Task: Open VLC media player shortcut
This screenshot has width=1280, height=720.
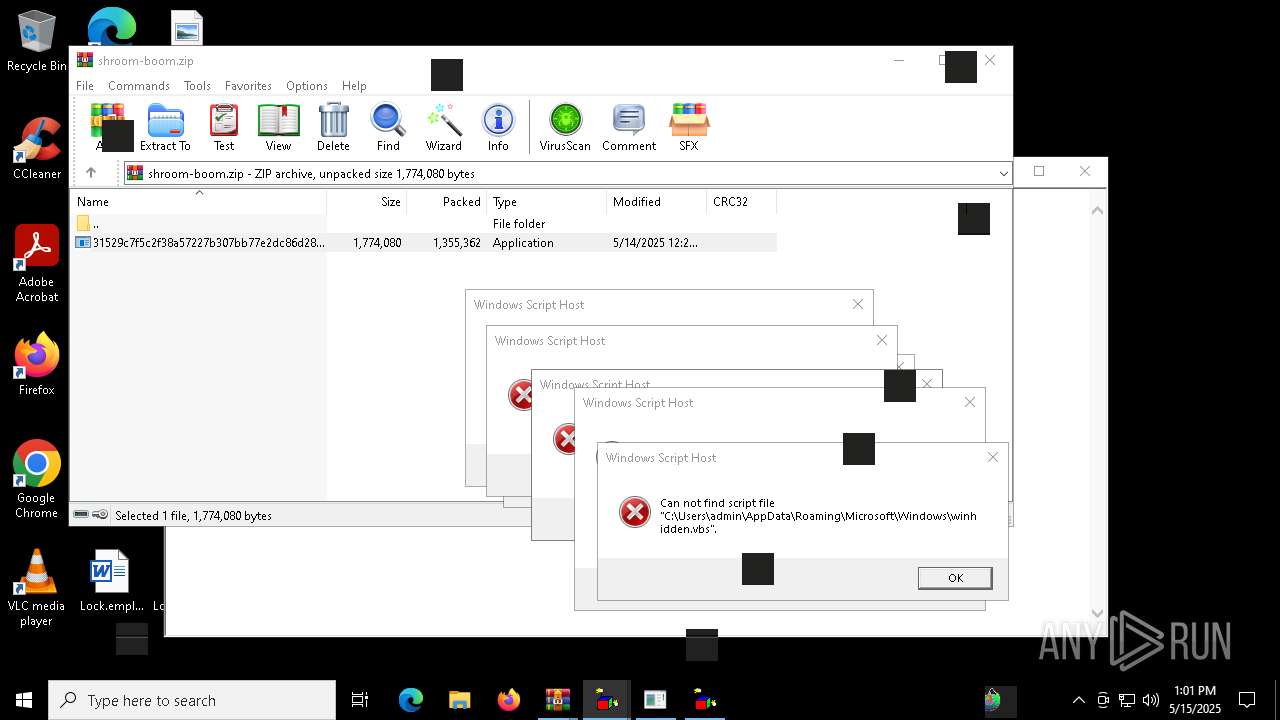Action: [x=37, y=588]
